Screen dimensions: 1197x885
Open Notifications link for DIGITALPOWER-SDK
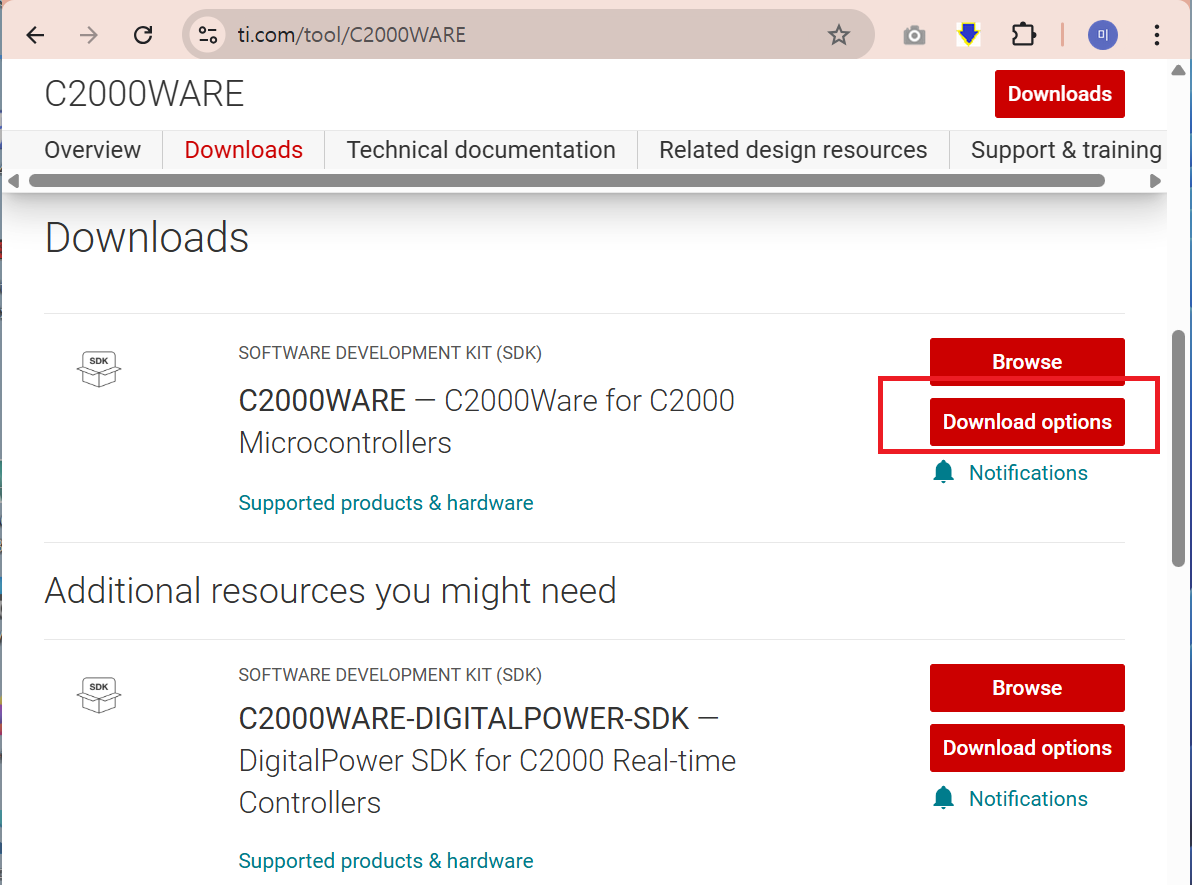[1028, 799]
